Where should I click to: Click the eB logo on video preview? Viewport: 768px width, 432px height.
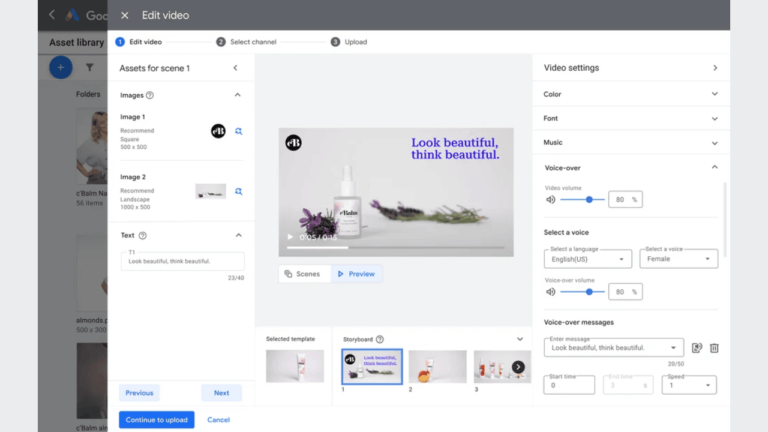[293, 143]
